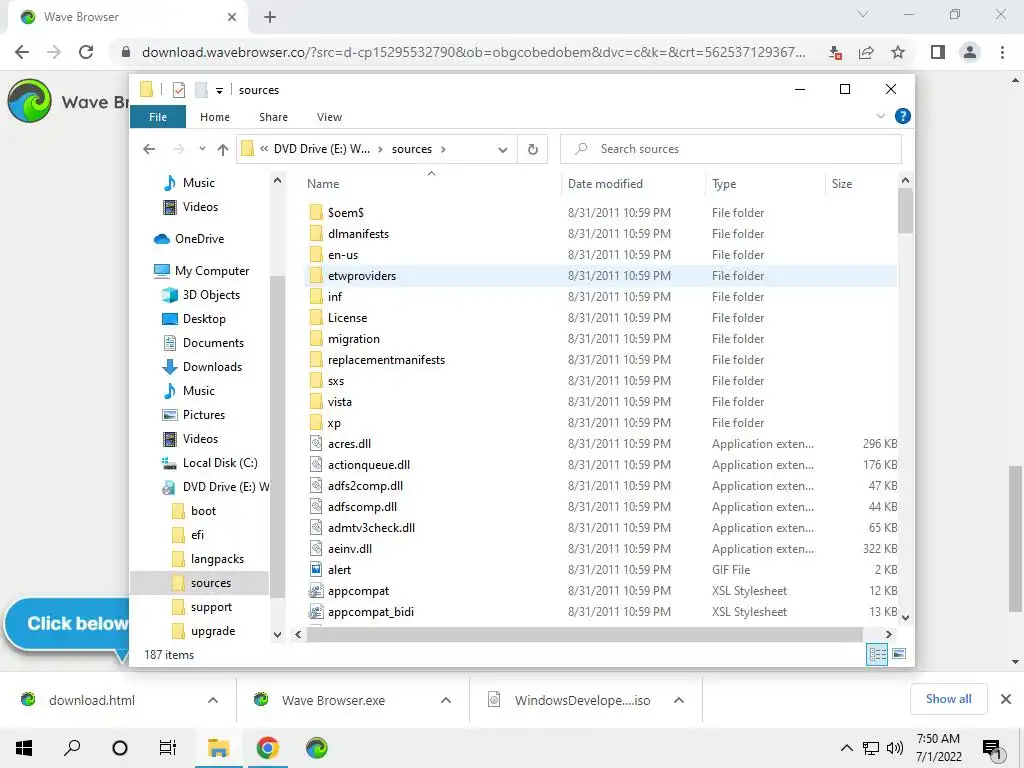Open Recent locations dropdown arrow
The height and width of the screenshot is (768, 1024).
click(202, 149)
